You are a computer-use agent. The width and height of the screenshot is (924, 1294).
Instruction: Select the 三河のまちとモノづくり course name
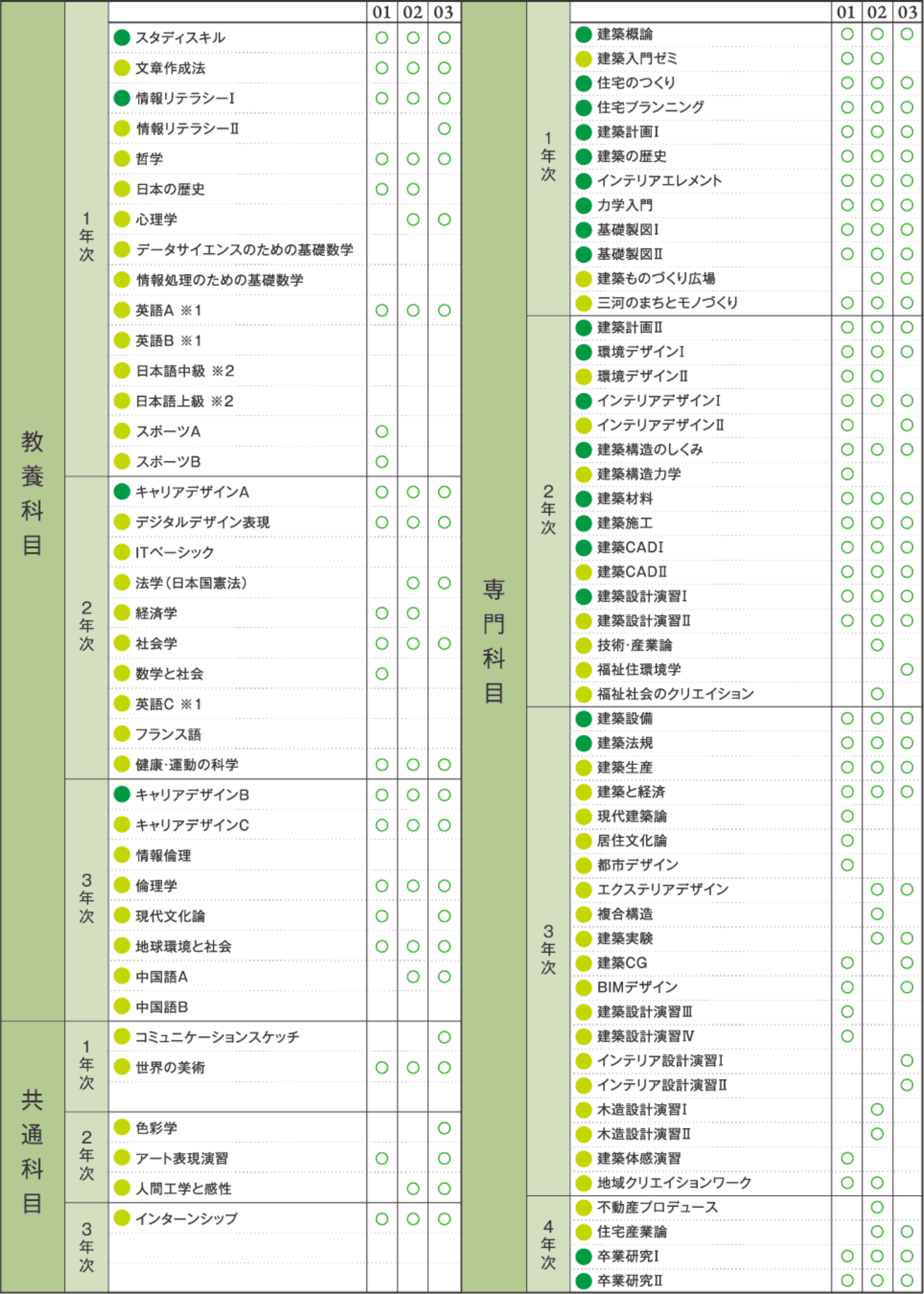667,303
